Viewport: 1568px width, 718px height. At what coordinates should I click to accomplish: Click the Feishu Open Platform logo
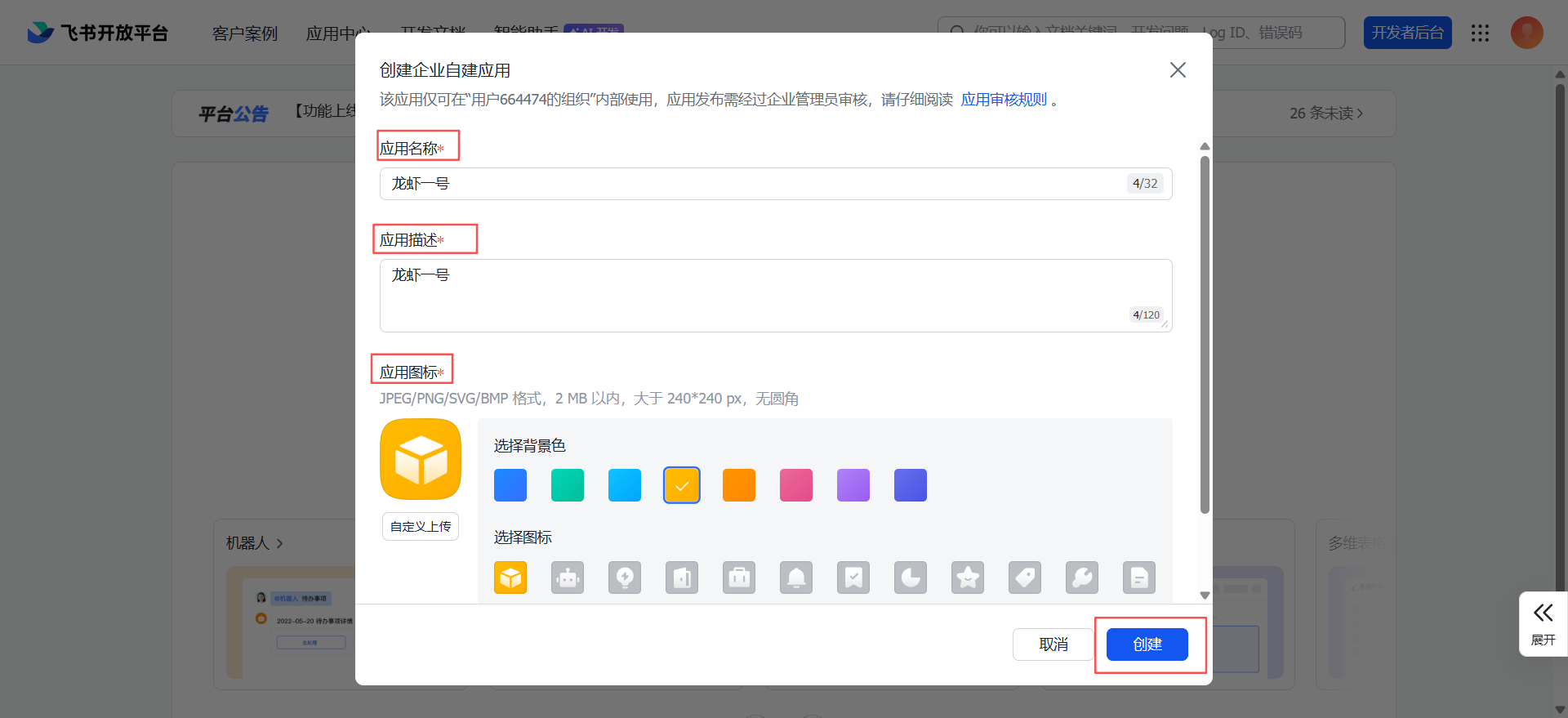(x=98, y=33)
